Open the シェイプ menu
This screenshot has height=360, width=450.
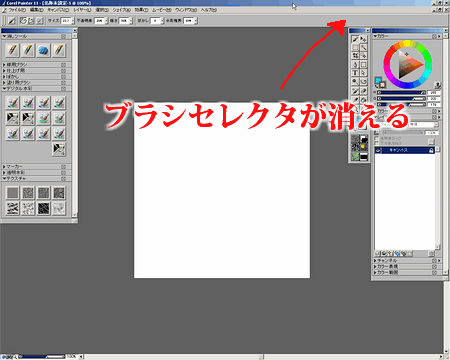click(121, 10)
